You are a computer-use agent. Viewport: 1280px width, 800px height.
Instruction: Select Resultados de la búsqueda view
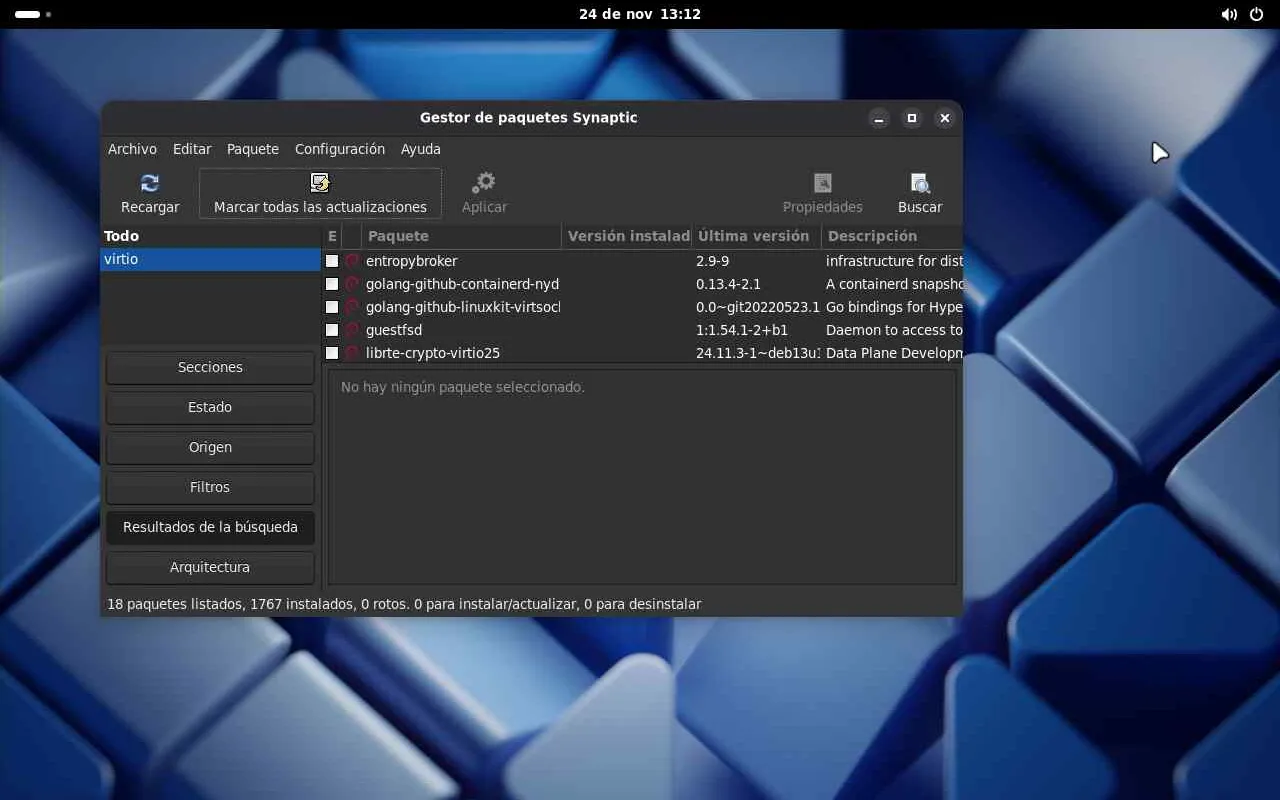[x=210, y=527]
